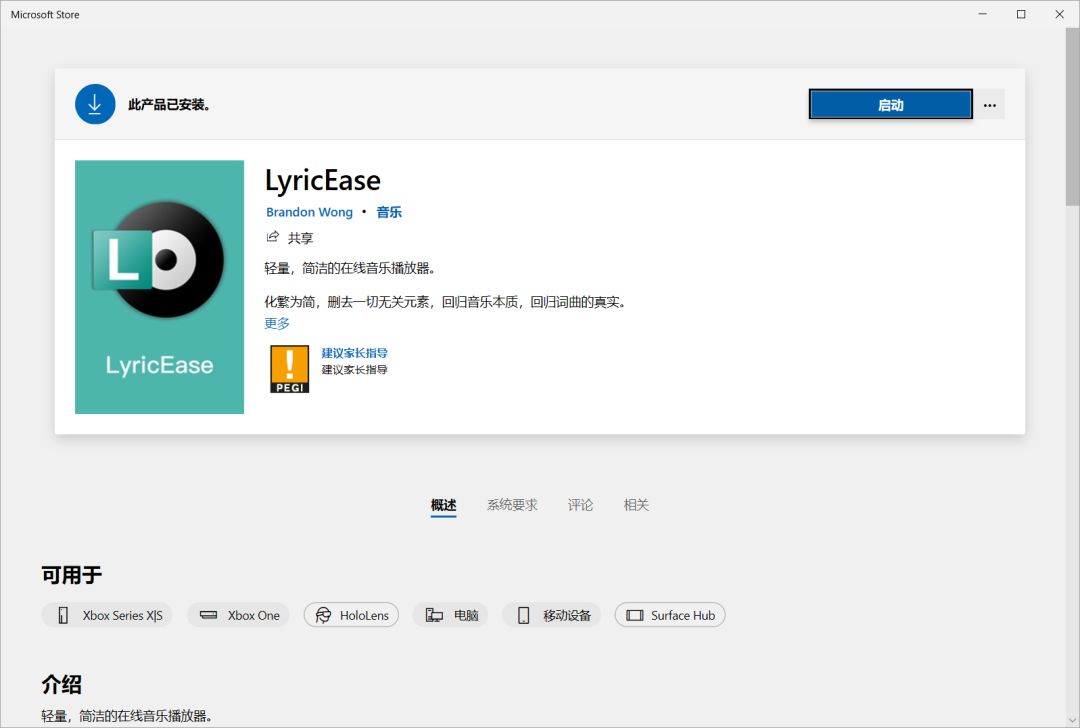This screenshot has width=1080, height=728.
Task: Click the vertical scrollbar thumb
Action: point(1072,116)
